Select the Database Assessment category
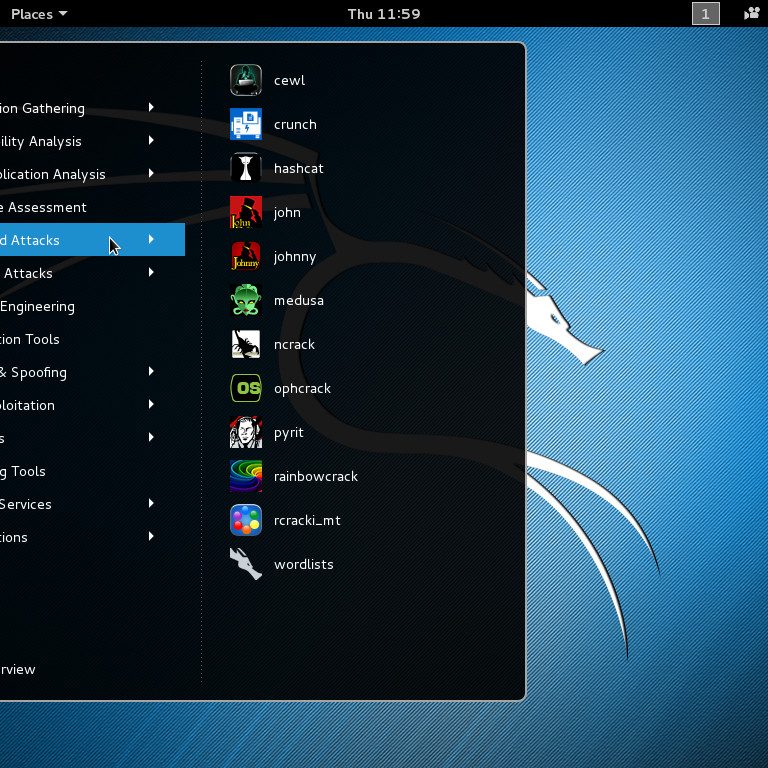 pos(44,207)
